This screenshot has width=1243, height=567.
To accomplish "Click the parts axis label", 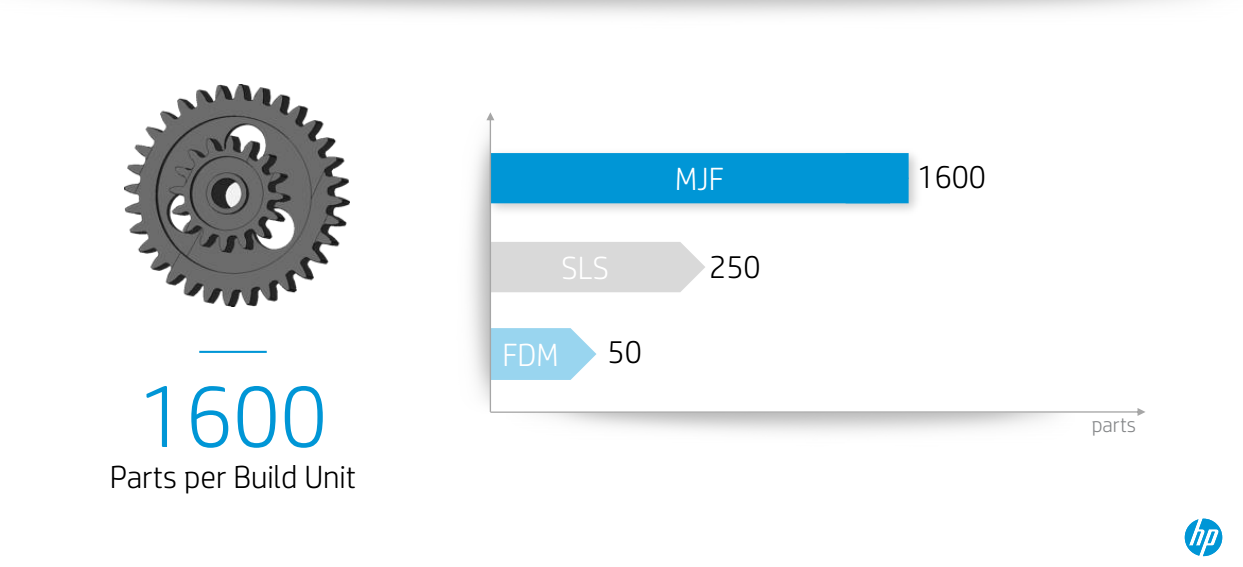I will 1113,426.
